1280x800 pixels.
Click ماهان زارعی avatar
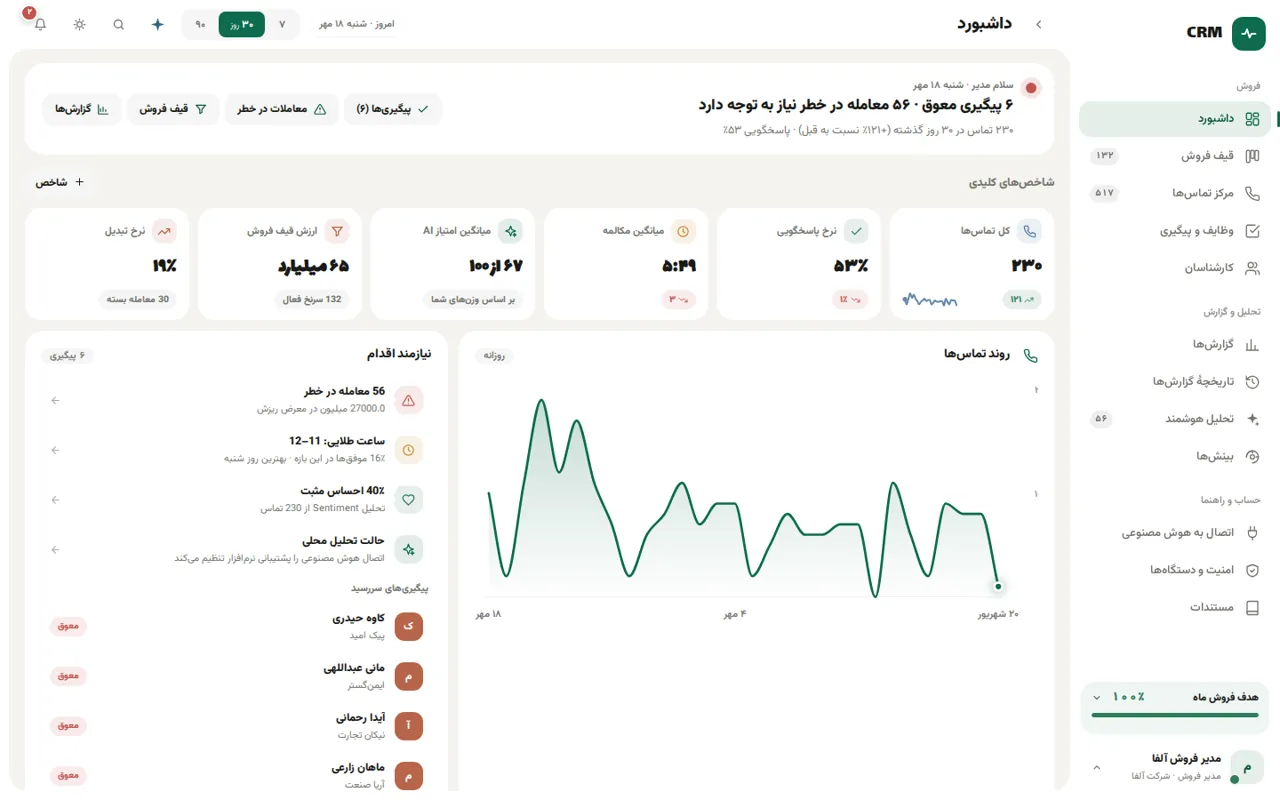(x=409, y=775)
